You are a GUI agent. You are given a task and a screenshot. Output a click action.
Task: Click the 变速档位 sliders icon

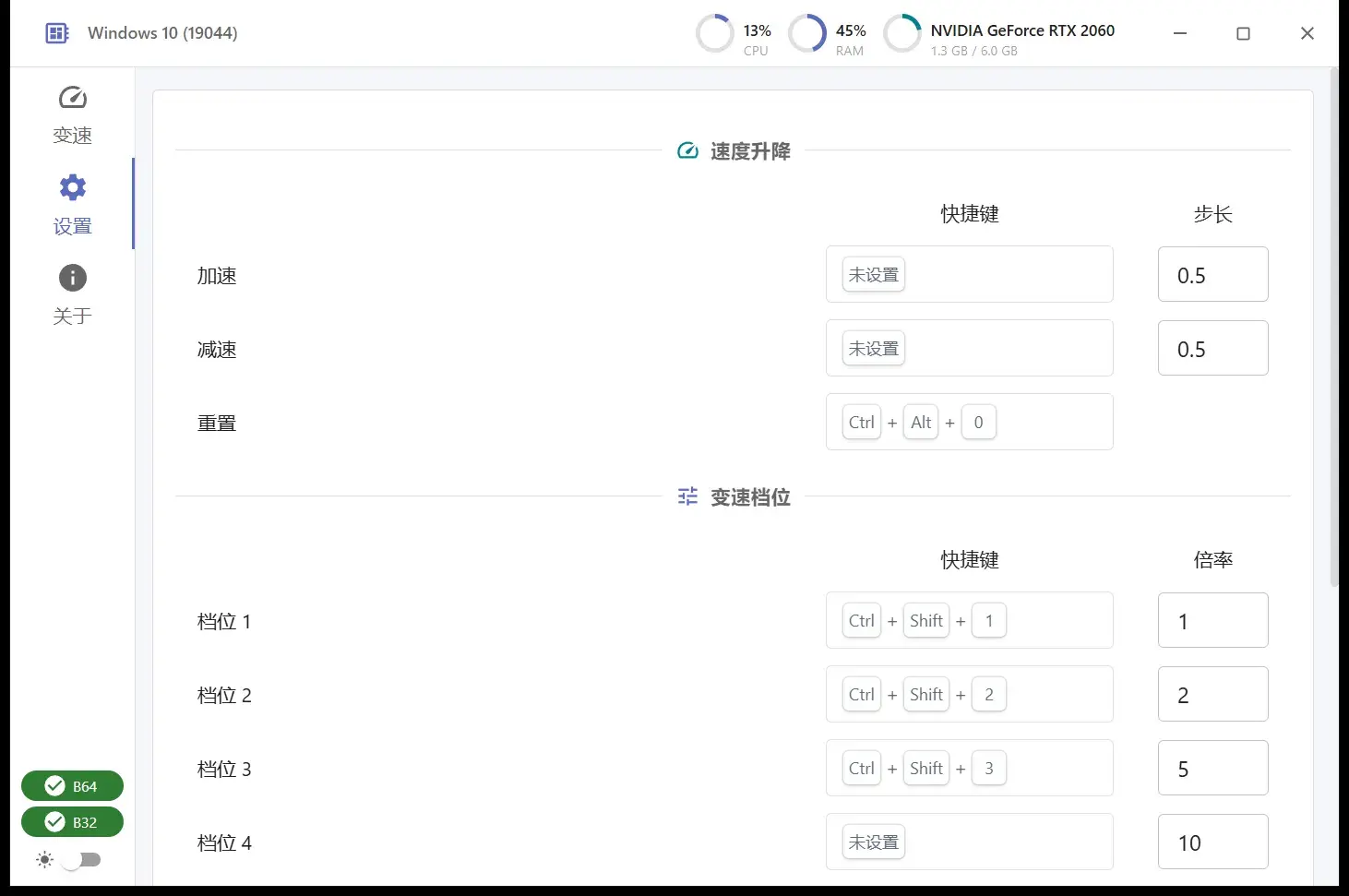pyautogui.click(x=687, y=496)
